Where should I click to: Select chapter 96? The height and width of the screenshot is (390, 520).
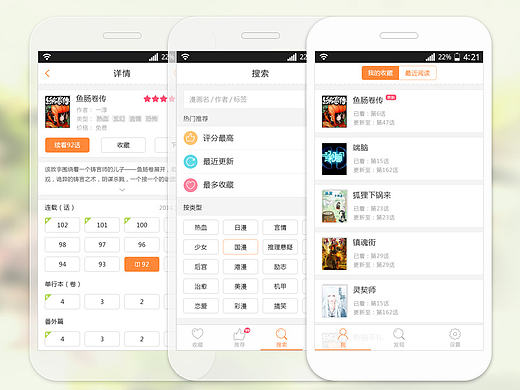click(x=142, y=245)
